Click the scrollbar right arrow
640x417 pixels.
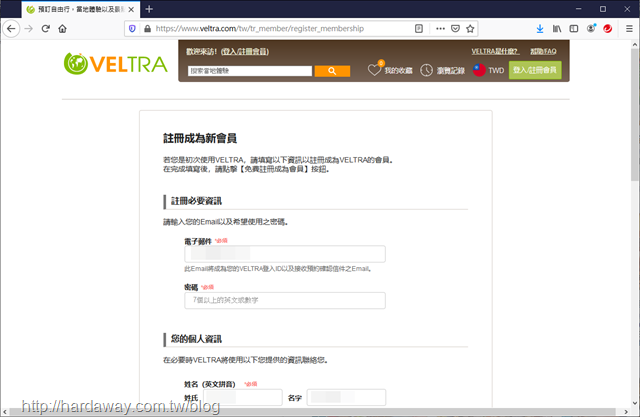(627, 412)
